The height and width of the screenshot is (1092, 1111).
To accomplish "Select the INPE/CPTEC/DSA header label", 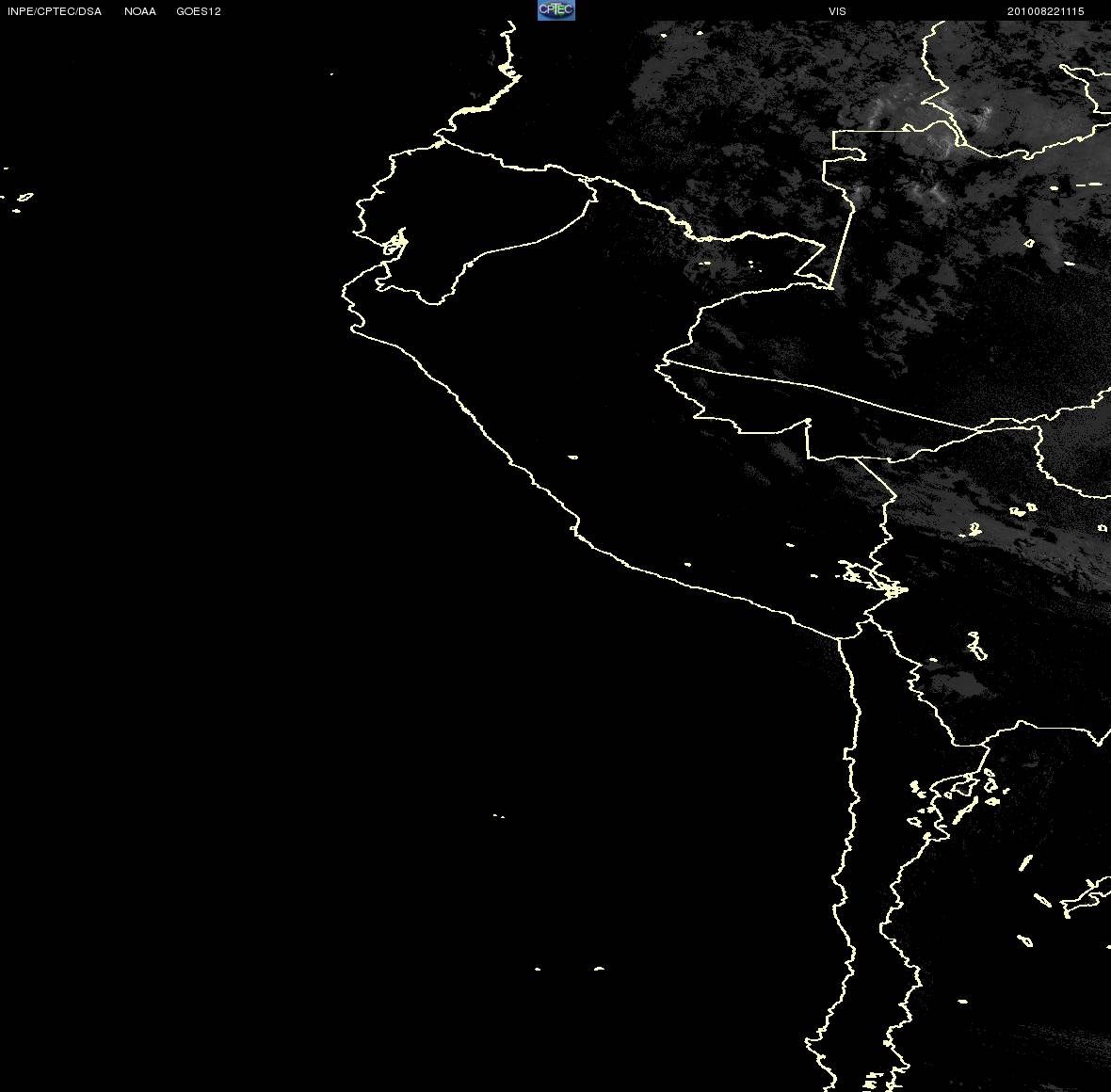I will pos(55,11).
